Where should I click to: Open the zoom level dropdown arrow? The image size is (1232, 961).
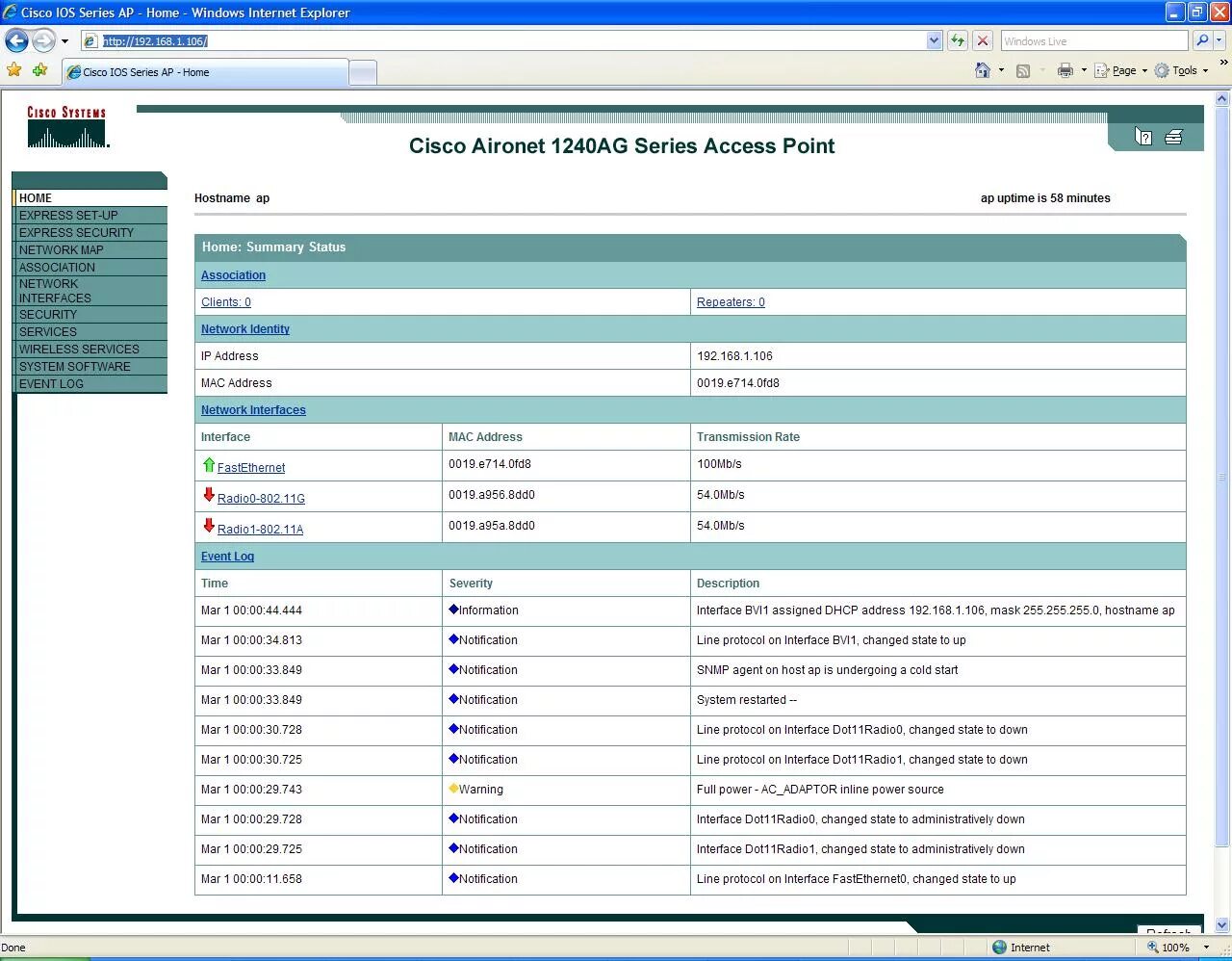pyautogui.click(x=1206, y=948)
